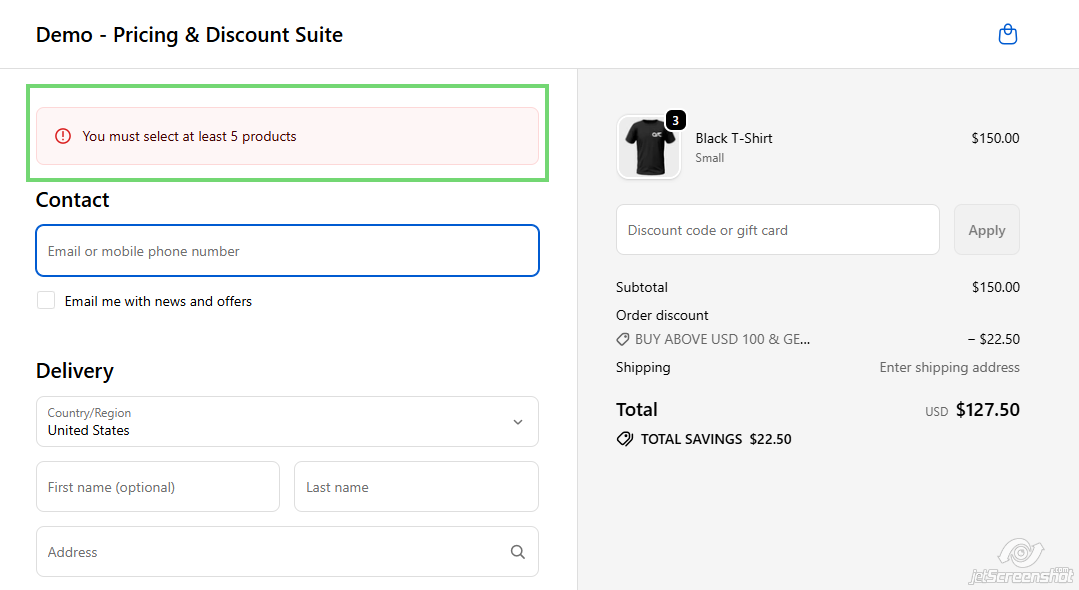Click the quantity badge on the T-shirt
The height and width of the screenshot is (590, 1079).
pos(676,121)
